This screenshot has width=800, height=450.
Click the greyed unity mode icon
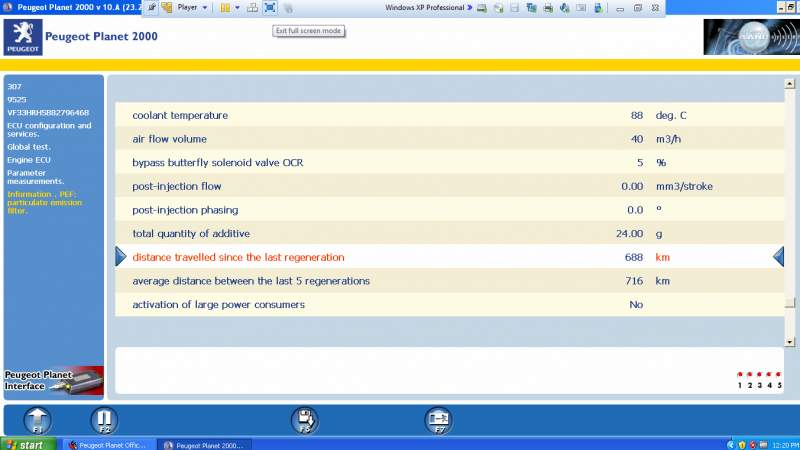[288, 8]
